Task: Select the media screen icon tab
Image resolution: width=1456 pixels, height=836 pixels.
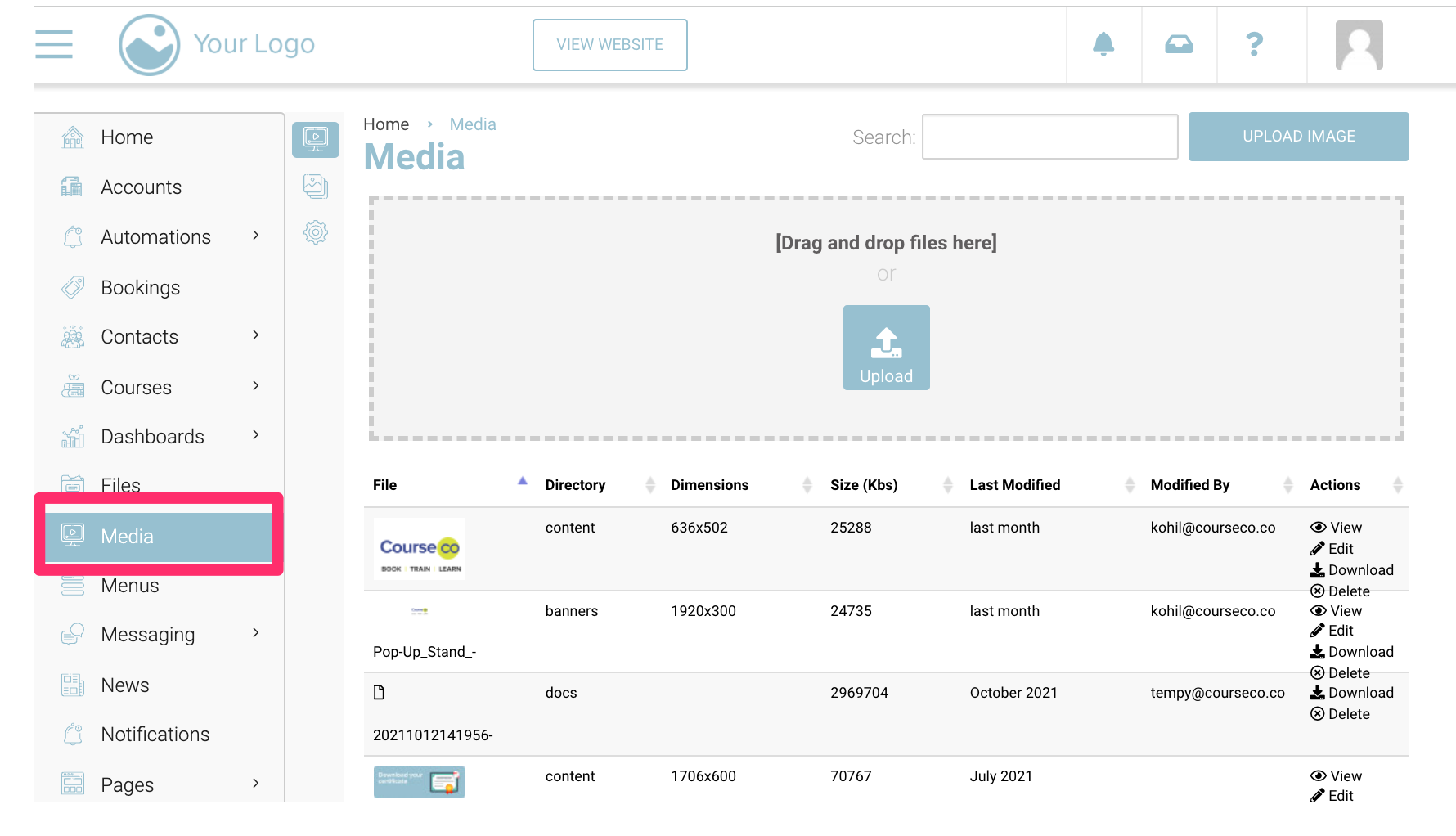Action: [316, 139]
